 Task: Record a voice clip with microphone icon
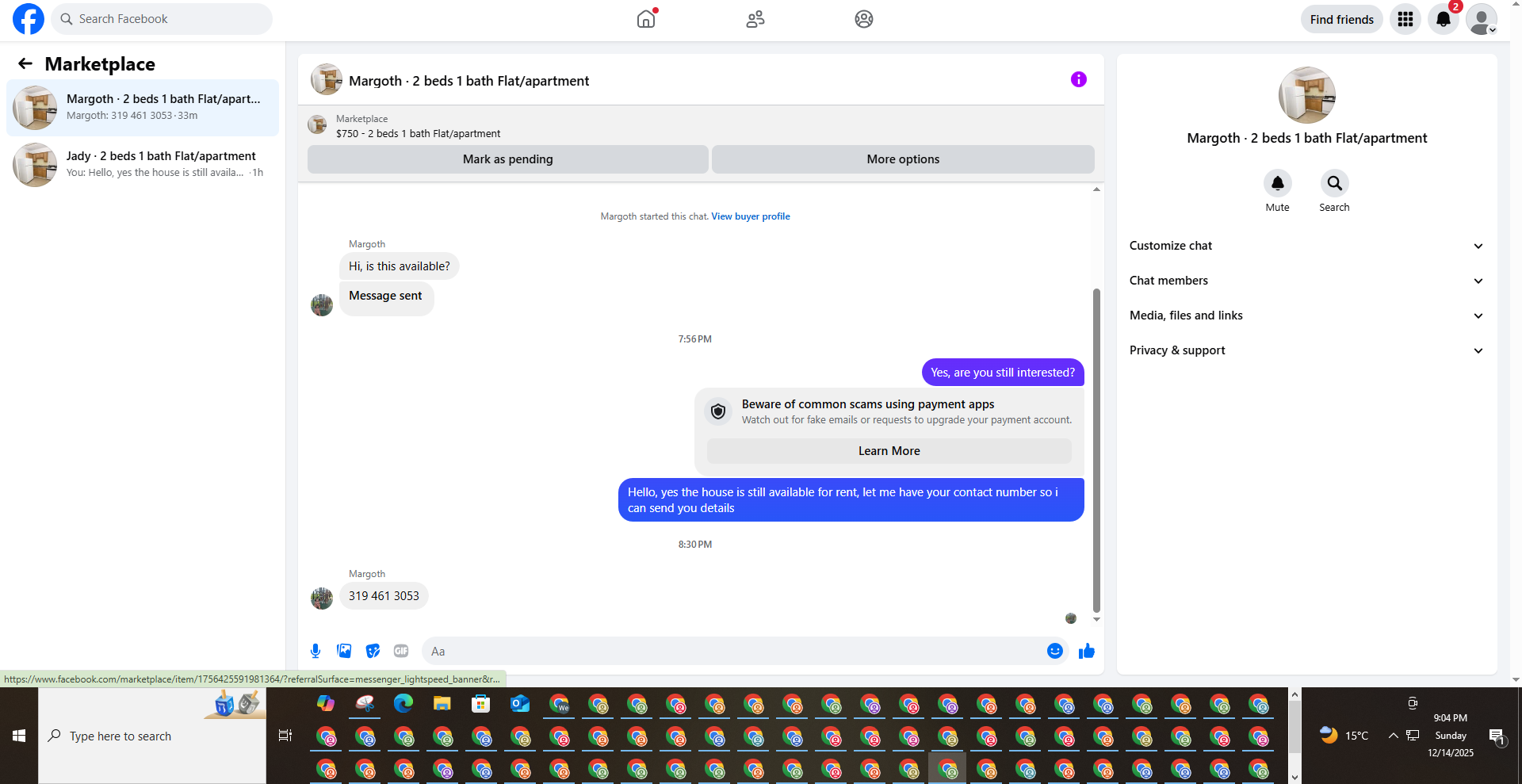(x=315, y=651)
